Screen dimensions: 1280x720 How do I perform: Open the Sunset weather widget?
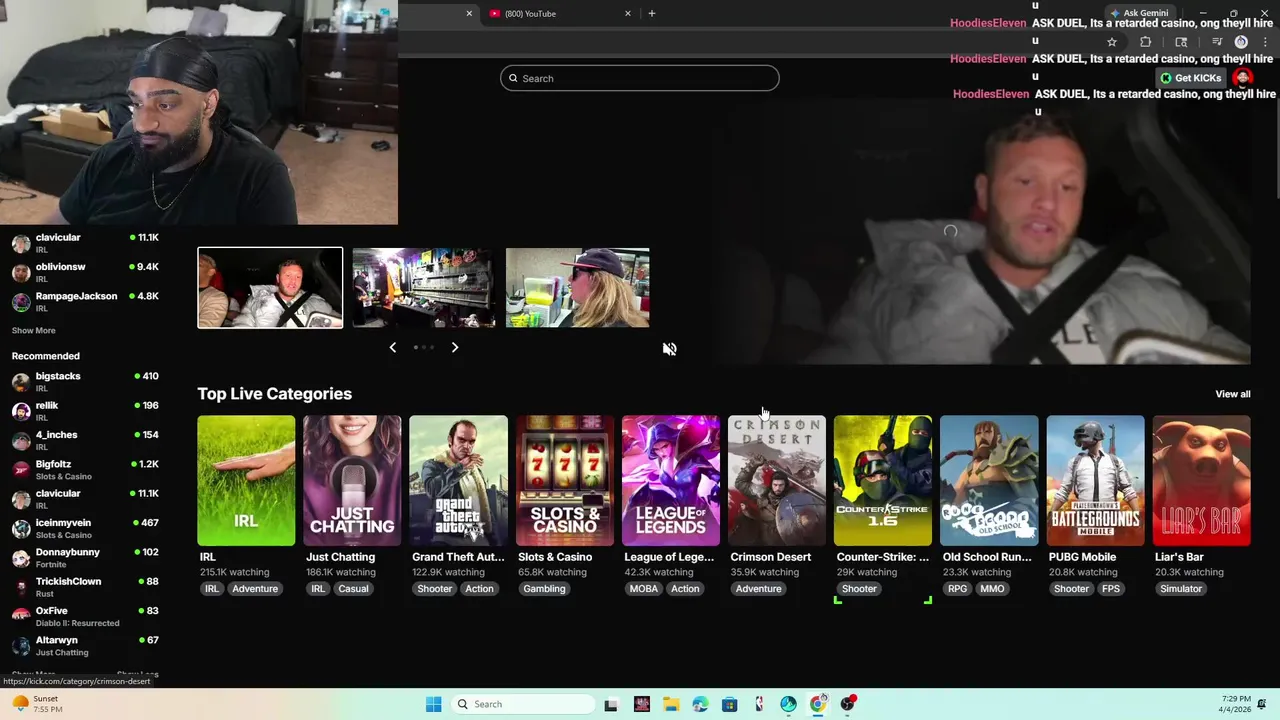(x=38, y=704)
